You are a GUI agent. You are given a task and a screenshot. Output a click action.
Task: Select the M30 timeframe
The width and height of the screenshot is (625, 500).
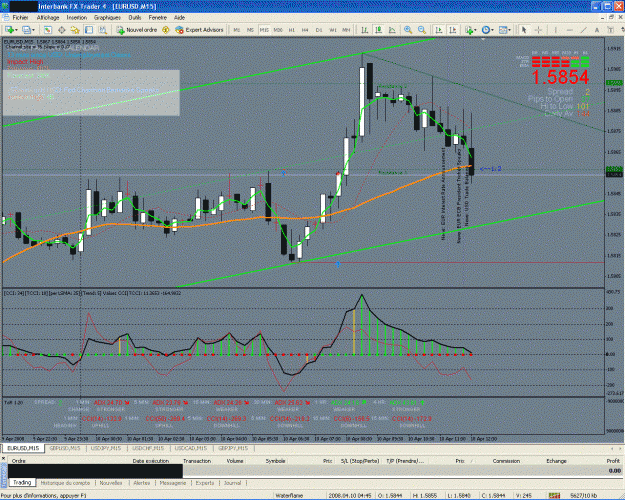pos(278,30)
